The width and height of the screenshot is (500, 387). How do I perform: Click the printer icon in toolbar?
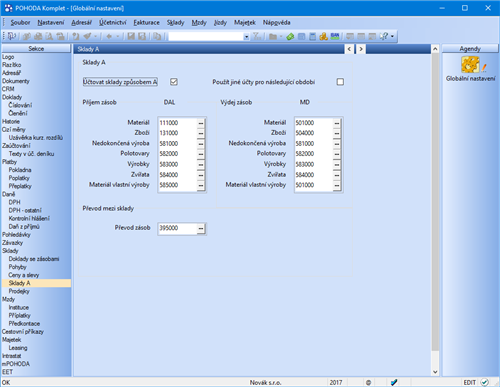pyautogui.click(x=38, y=36)
